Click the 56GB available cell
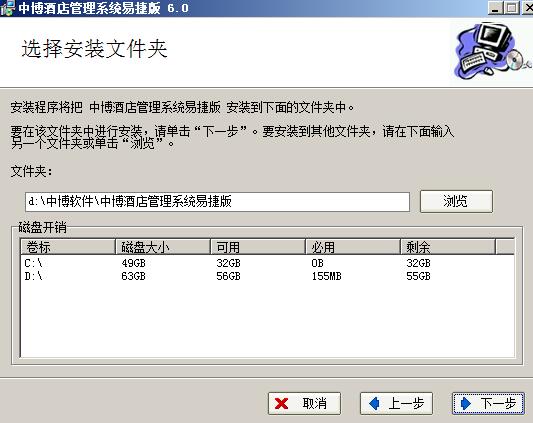This screenshot has width=533, height=423. pos(228,276)
